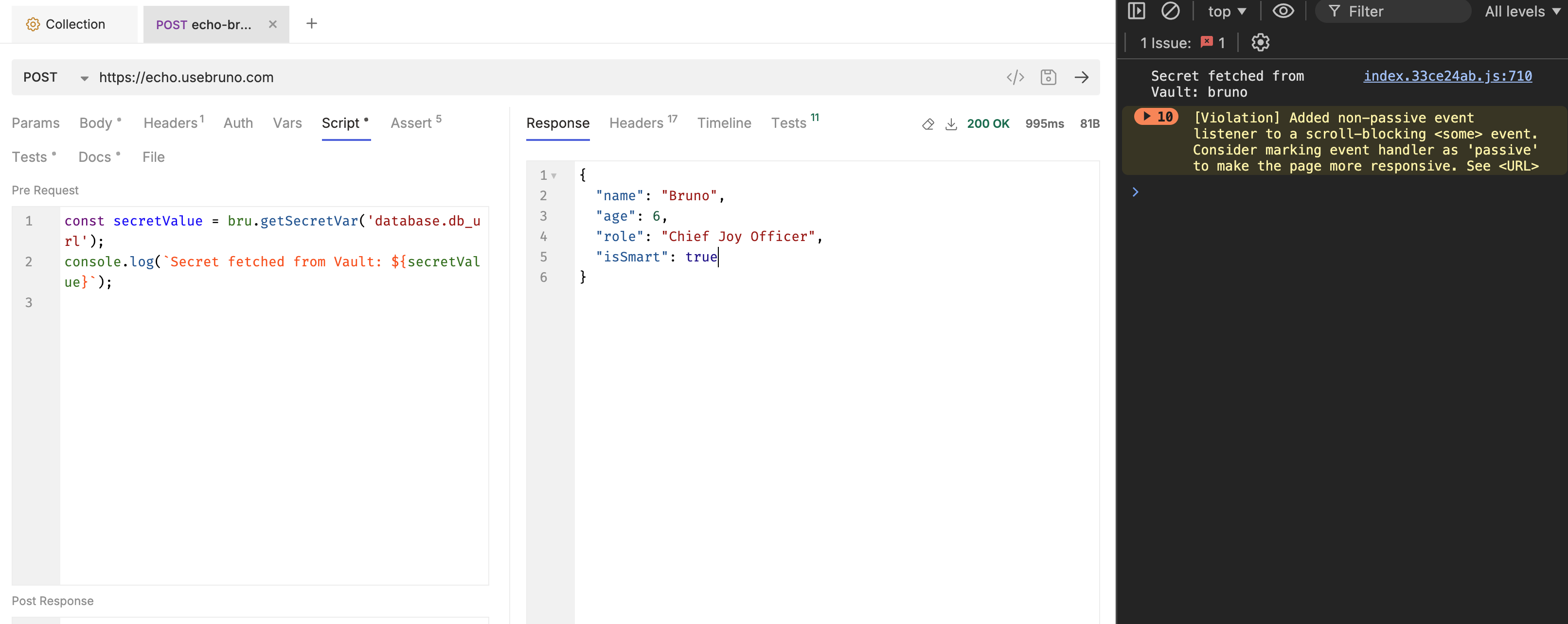
Task: Add a new request tab
Action: [312, 24]
